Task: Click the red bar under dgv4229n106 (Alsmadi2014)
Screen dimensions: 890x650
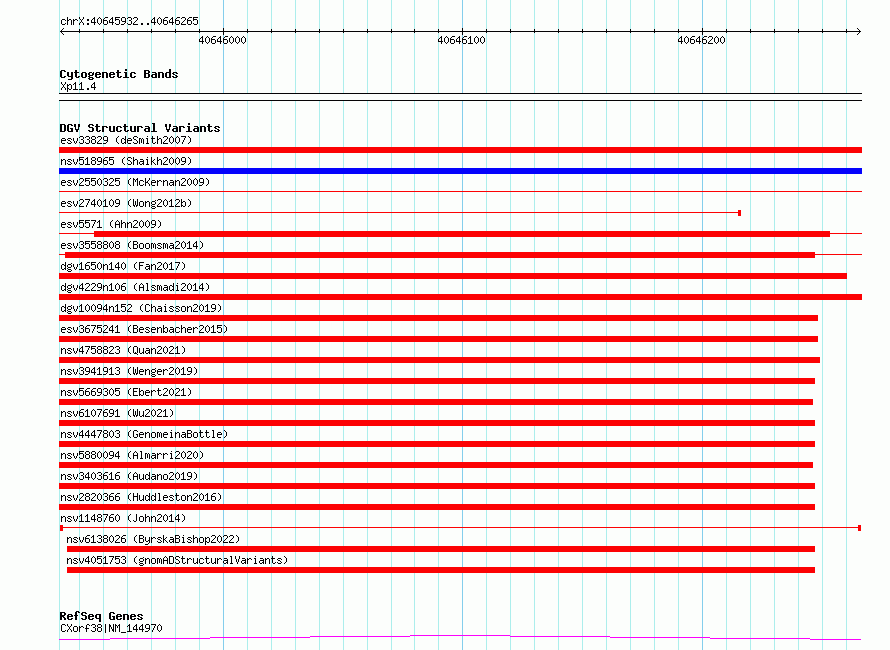Action: point(460,297)
